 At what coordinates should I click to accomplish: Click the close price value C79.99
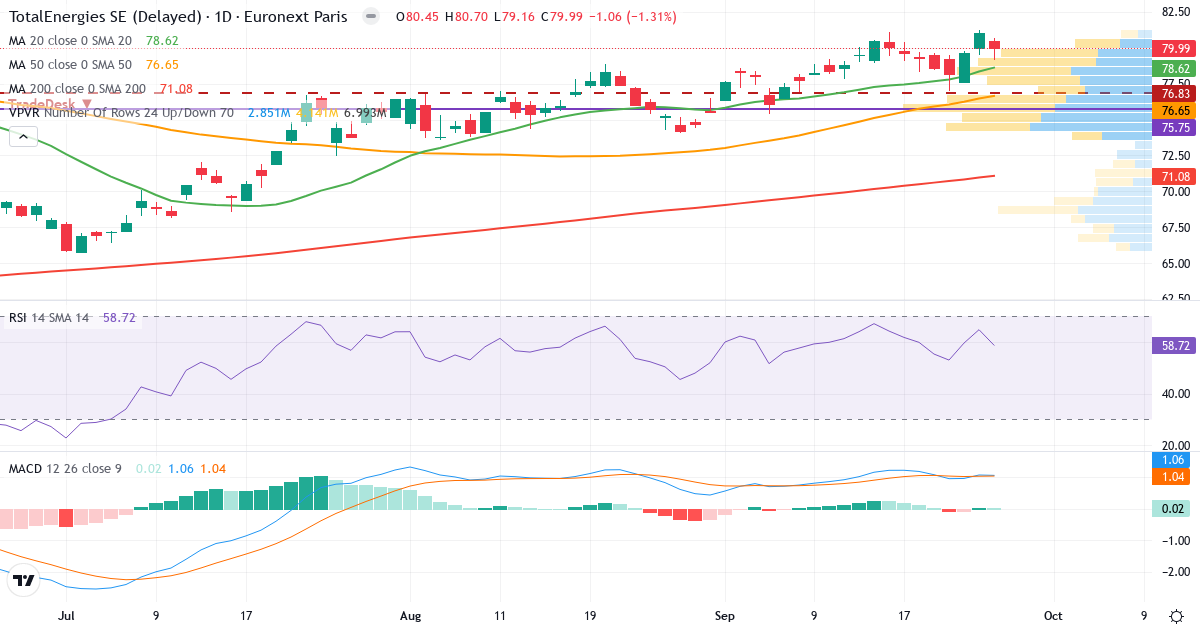tap(562, 17)
